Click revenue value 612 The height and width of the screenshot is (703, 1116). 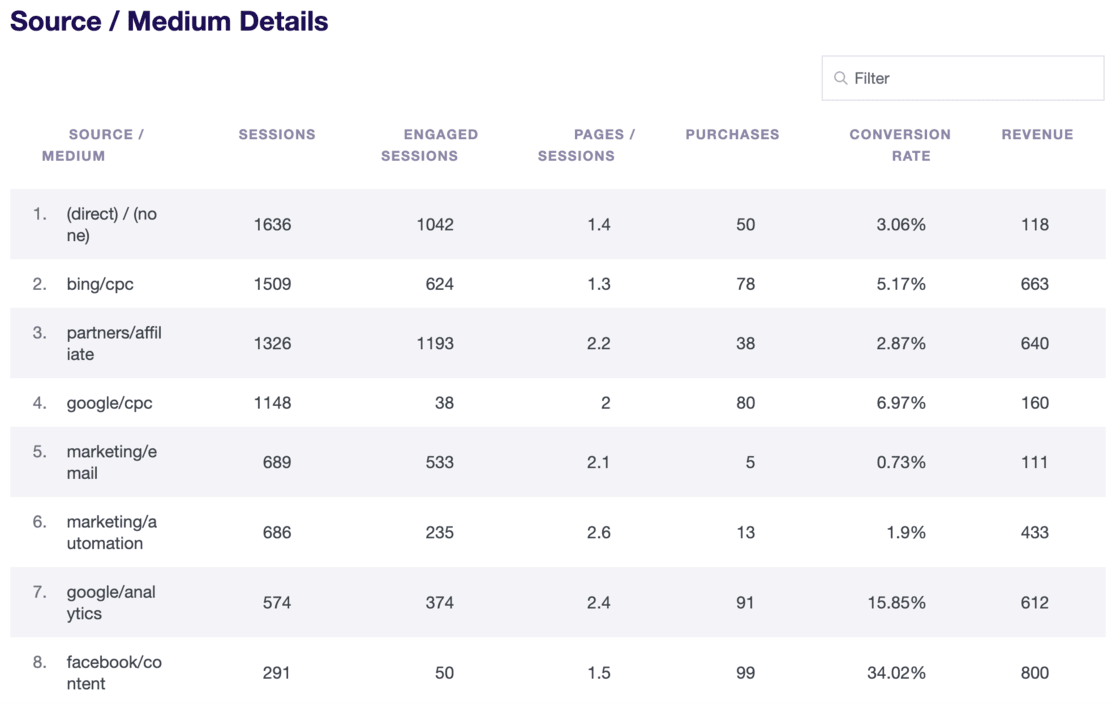coord(1035,603)
